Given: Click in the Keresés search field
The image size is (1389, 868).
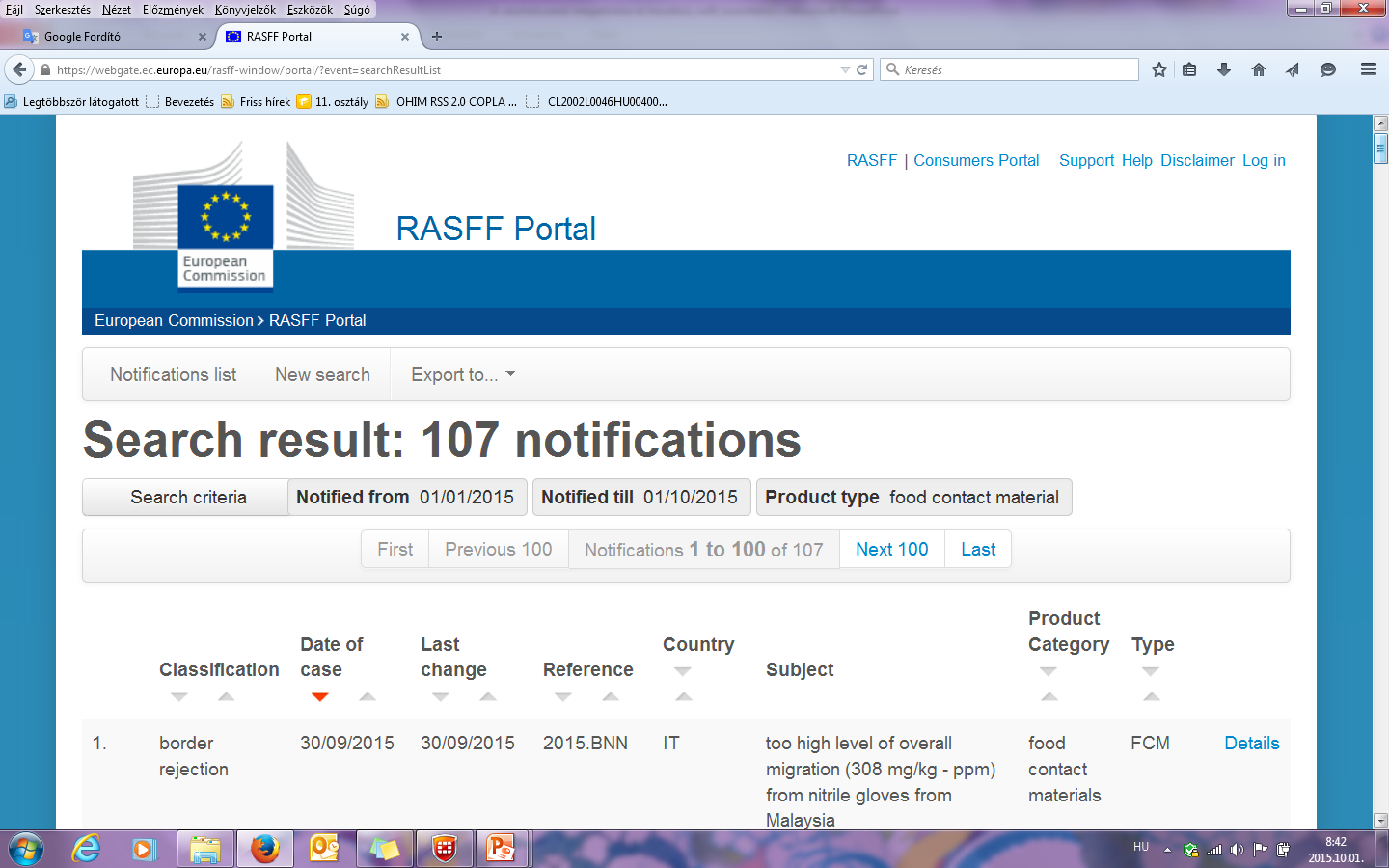Looking at the screenshot, I should pyautogui.click(x=1009, y=69).
